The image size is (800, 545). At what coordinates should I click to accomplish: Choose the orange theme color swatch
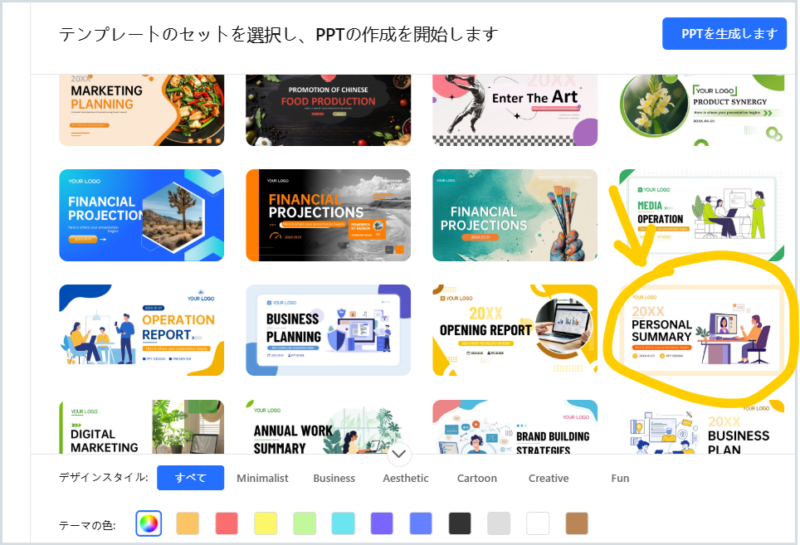pyautogui.click(x=187, y=523)
